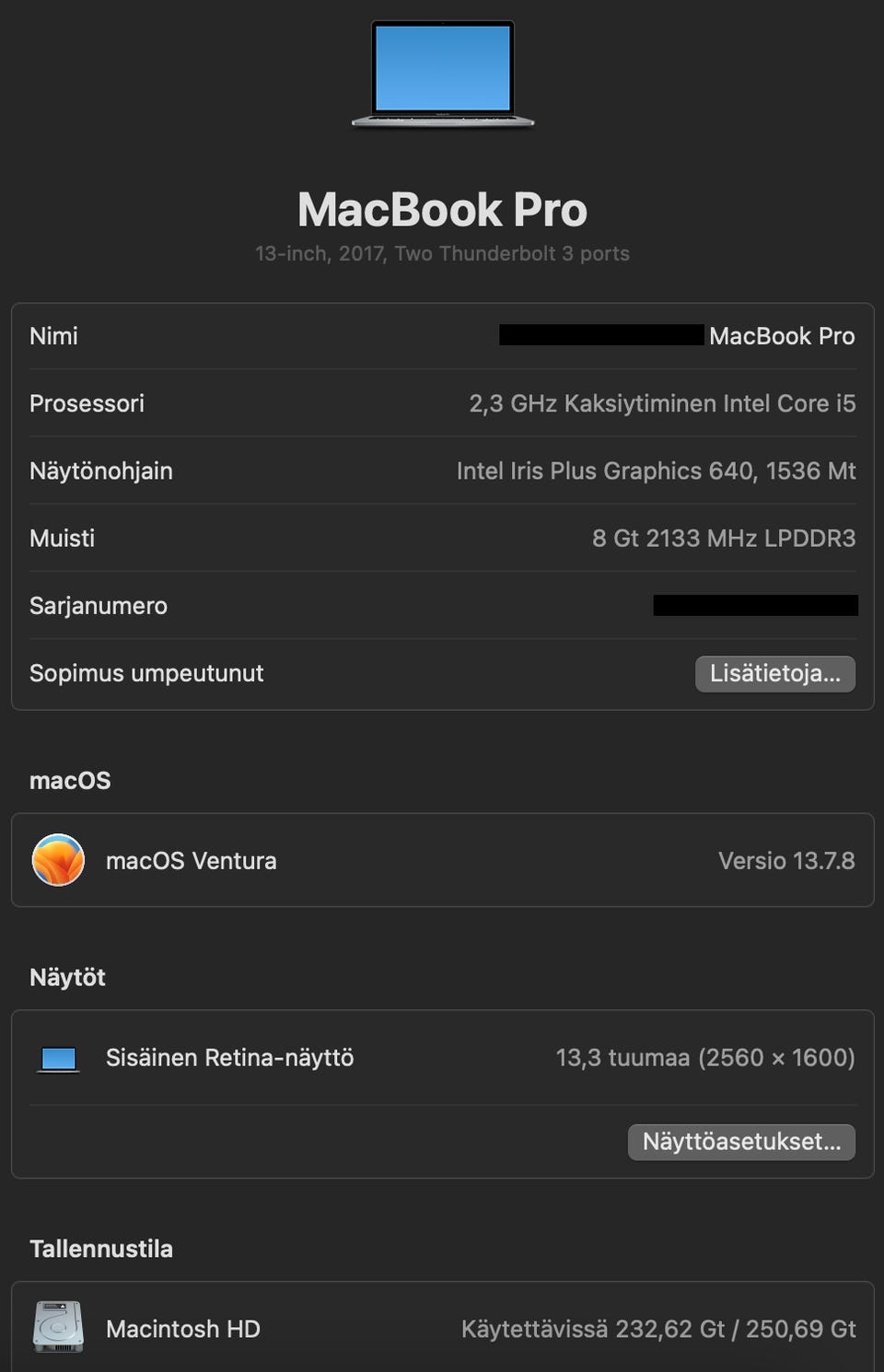Click the macOS Ventura logo icon

point(58,860)
